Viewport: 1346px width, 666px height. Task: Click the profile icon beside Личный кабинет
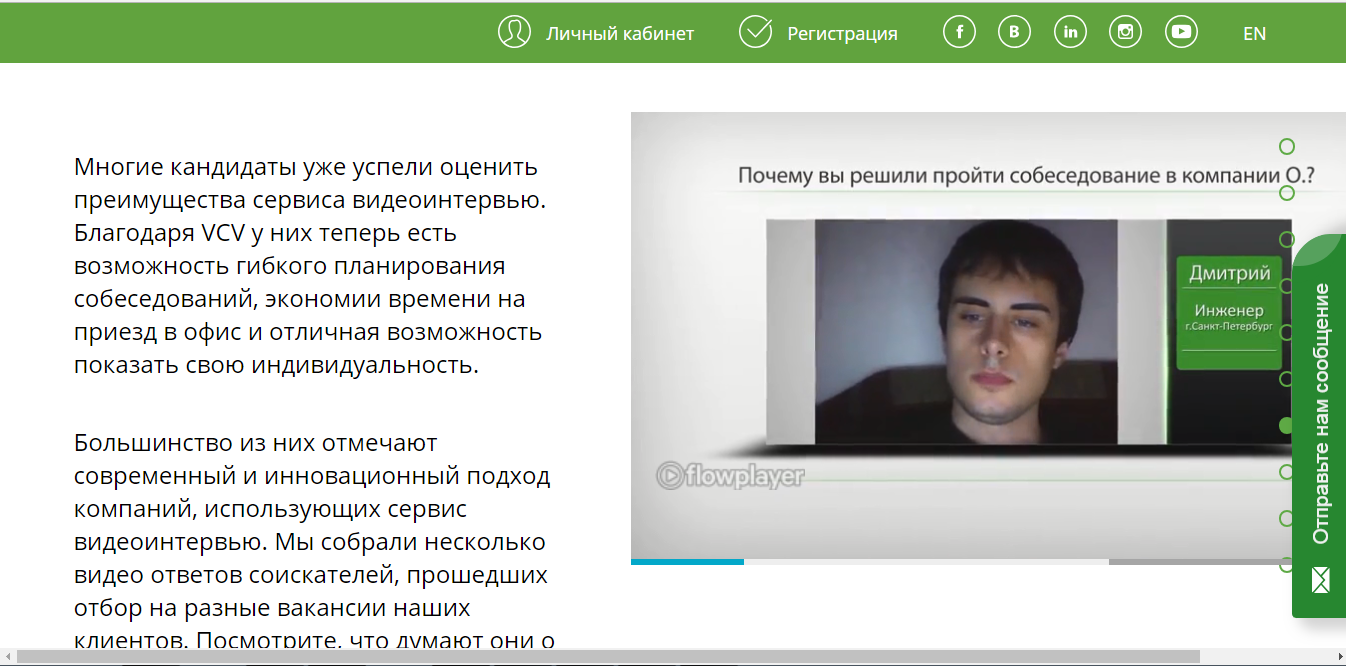(x=513, y=32)
